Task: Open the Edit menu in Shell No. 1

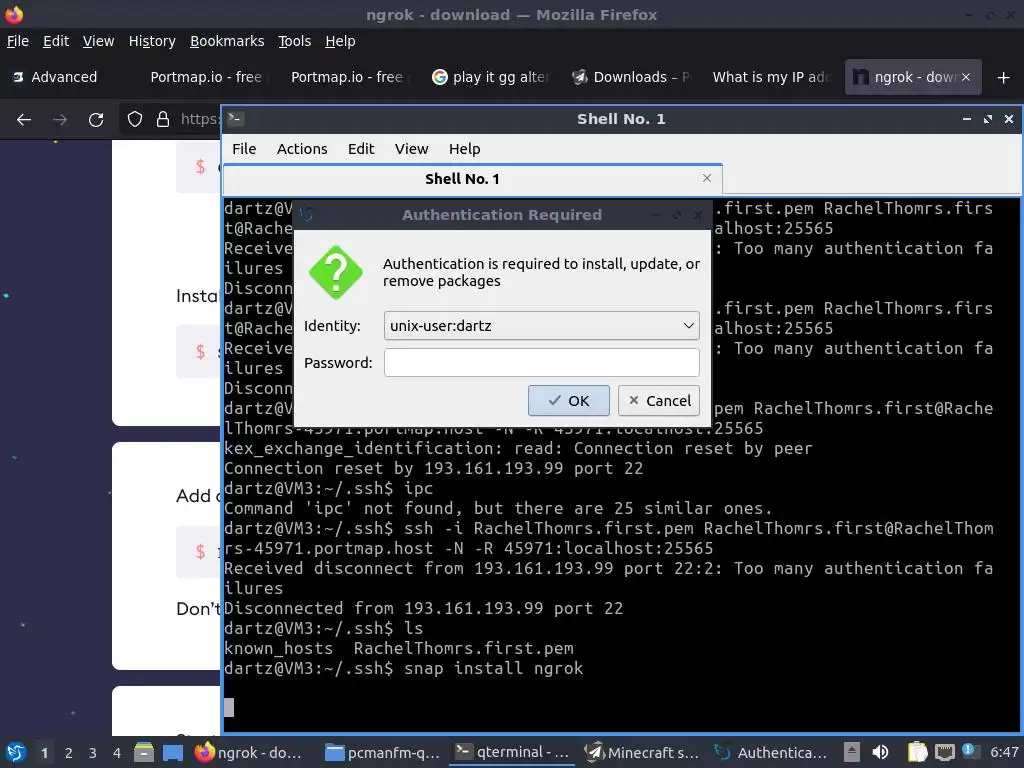Action: [x=361, y=149]
